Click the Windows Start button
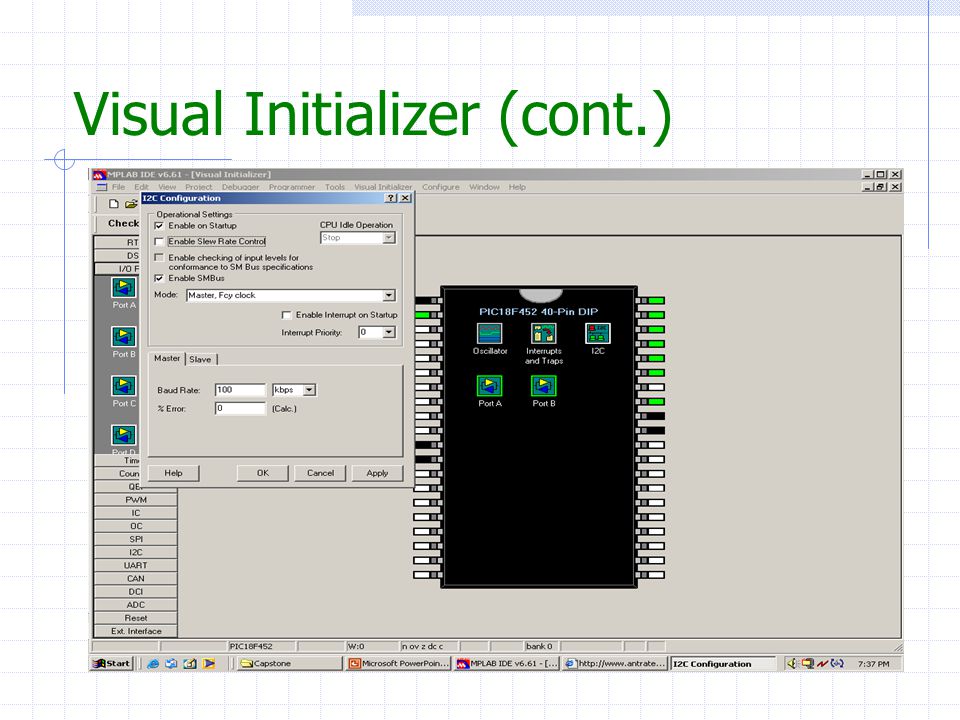Screen dimensions: 960x720 point(111,663)
